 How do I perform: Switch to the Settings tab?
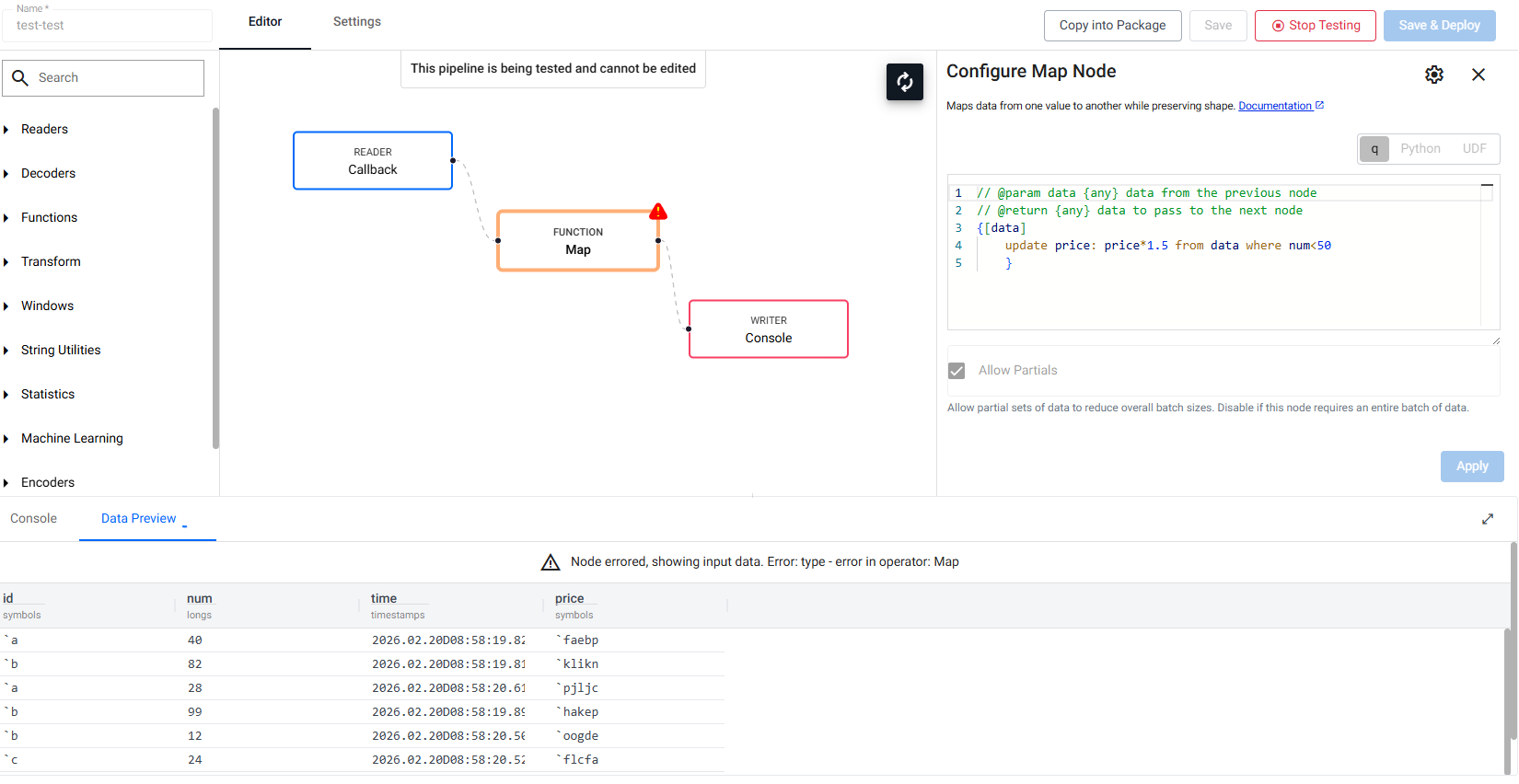tap(357, 22)
